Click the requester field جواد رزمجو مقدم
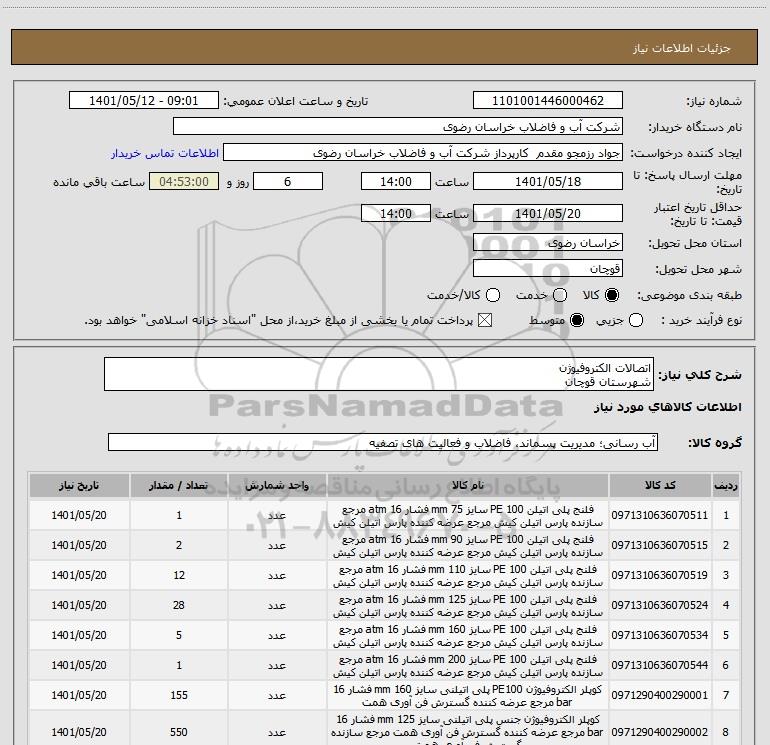 click(423, 153)
